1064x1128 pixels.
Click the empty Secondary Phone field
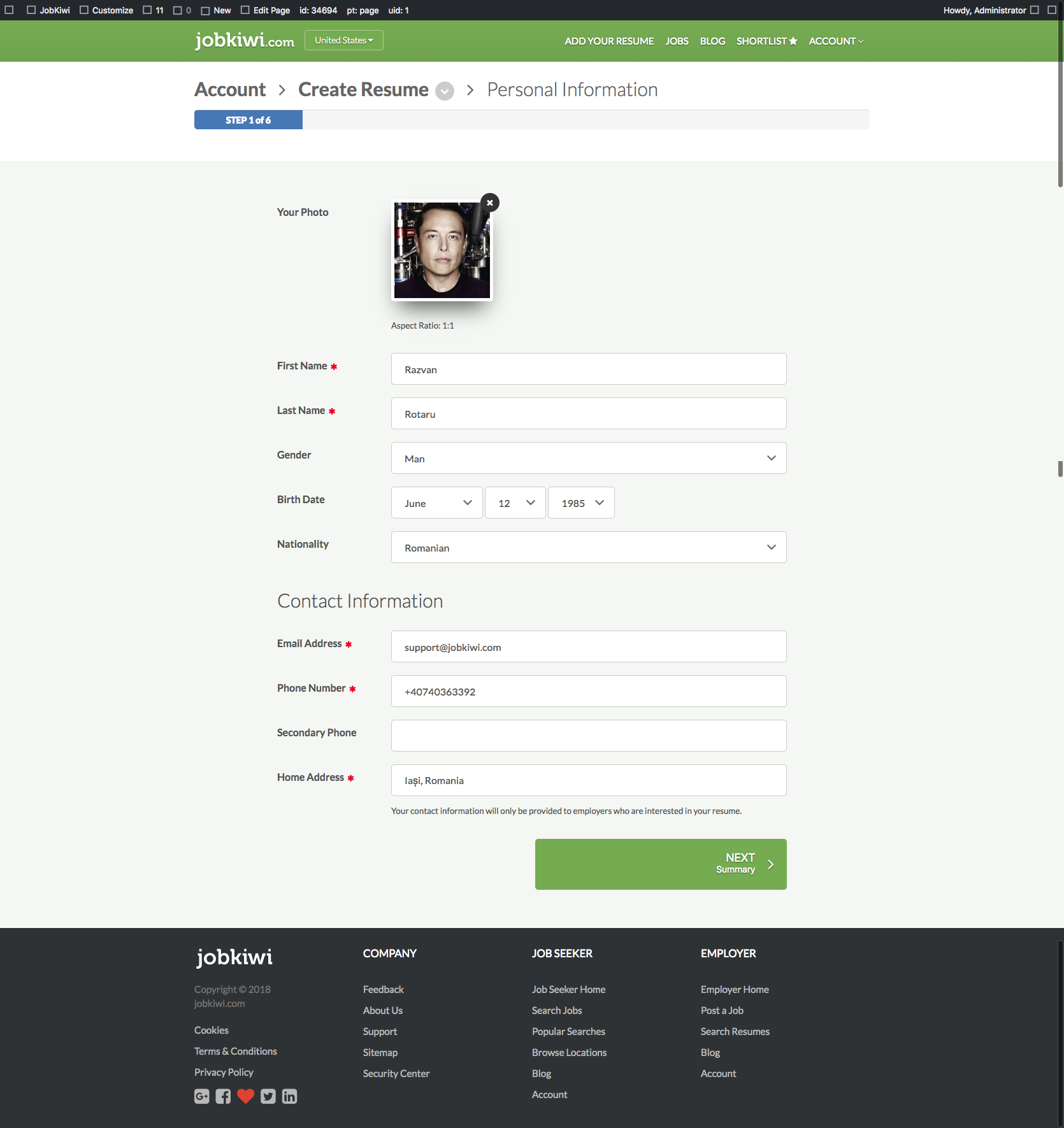[x=589, y=736]
